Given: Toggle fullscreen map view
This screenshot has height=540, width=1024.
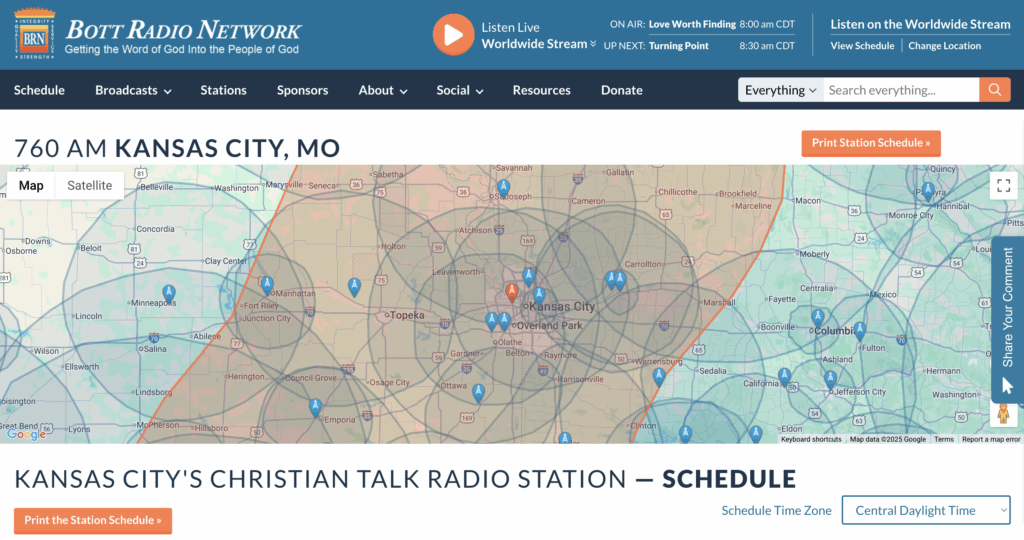Looking at the screenshot, I should (x=1004, y=185).
